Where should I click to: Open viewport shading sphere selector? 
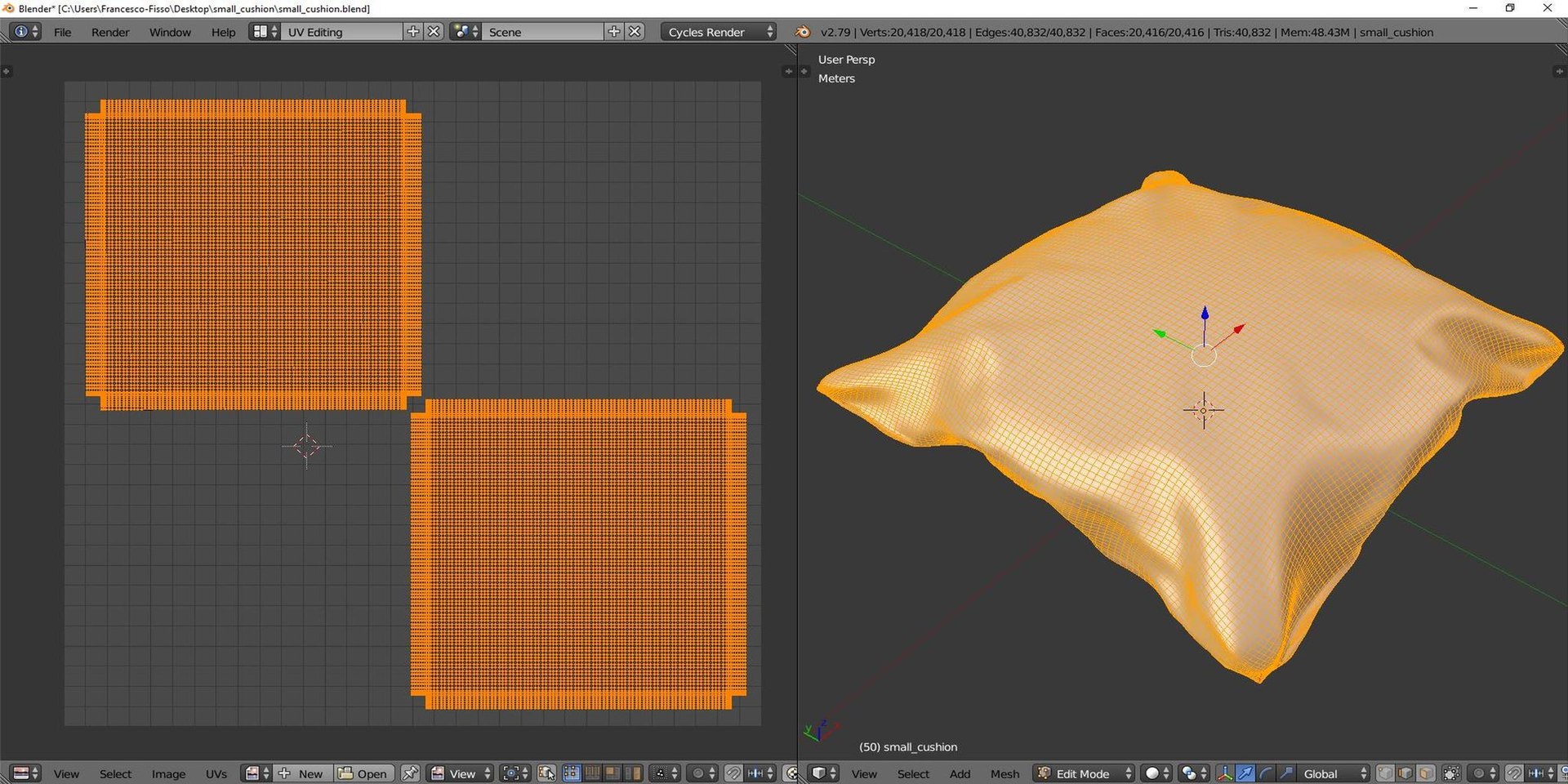pos(1156,773)
